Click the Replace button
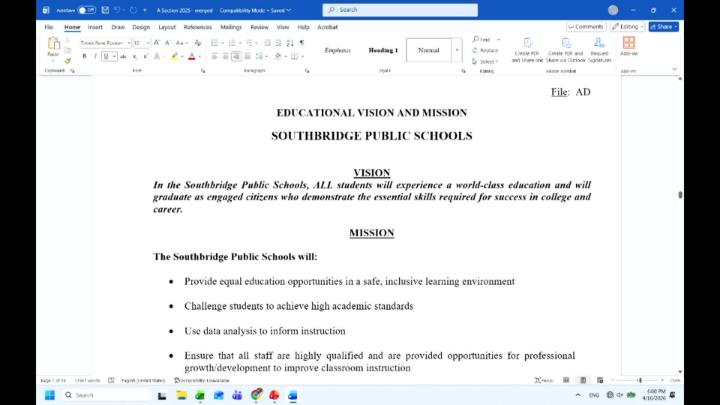Image resolution: width=720 pixels, height=405 pixels. click(x=485, y=51)
